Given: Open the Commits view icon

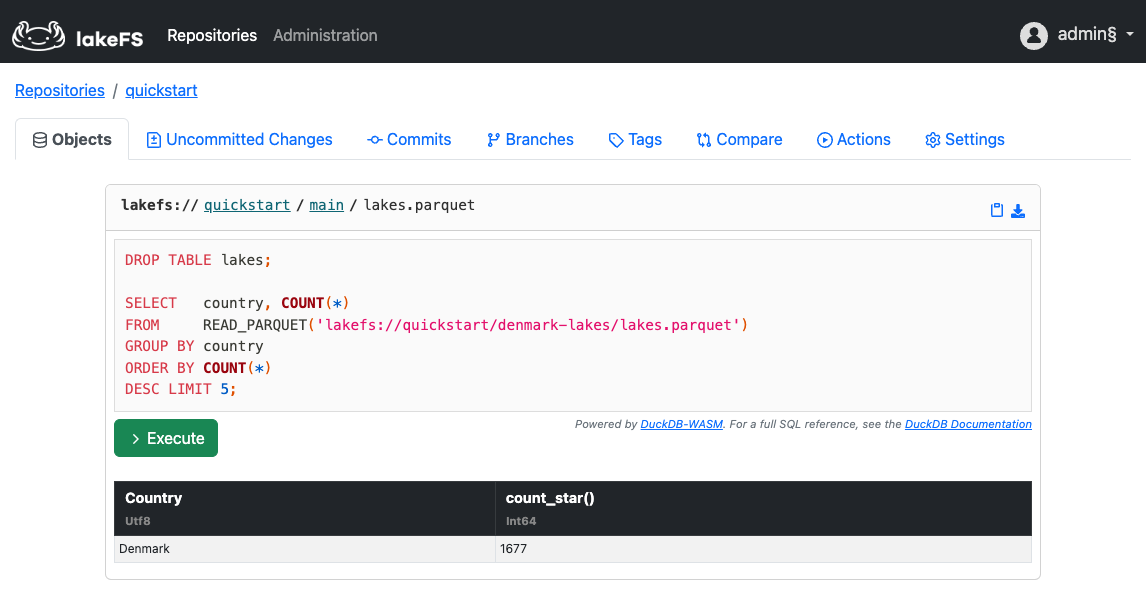Looking at the screenshot, I should (376, 139).
